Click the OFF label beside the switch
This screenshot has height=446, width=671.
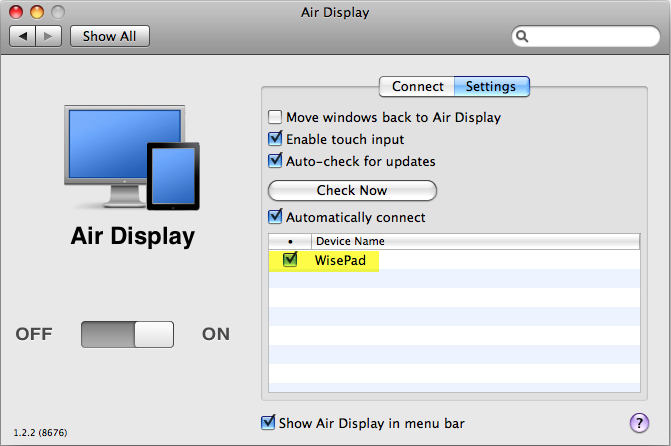[34, 334]
